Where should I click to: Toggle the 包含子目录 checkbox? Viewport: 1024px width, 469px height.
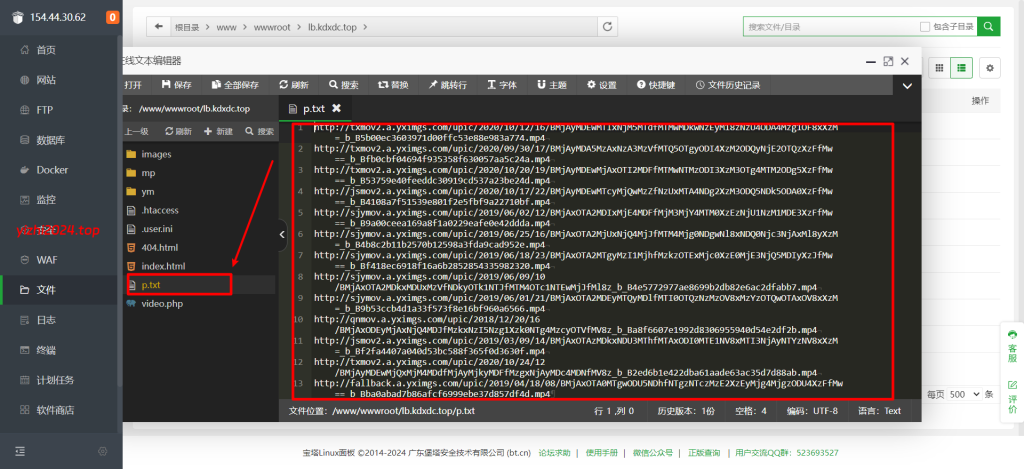[x=925, y=27]
